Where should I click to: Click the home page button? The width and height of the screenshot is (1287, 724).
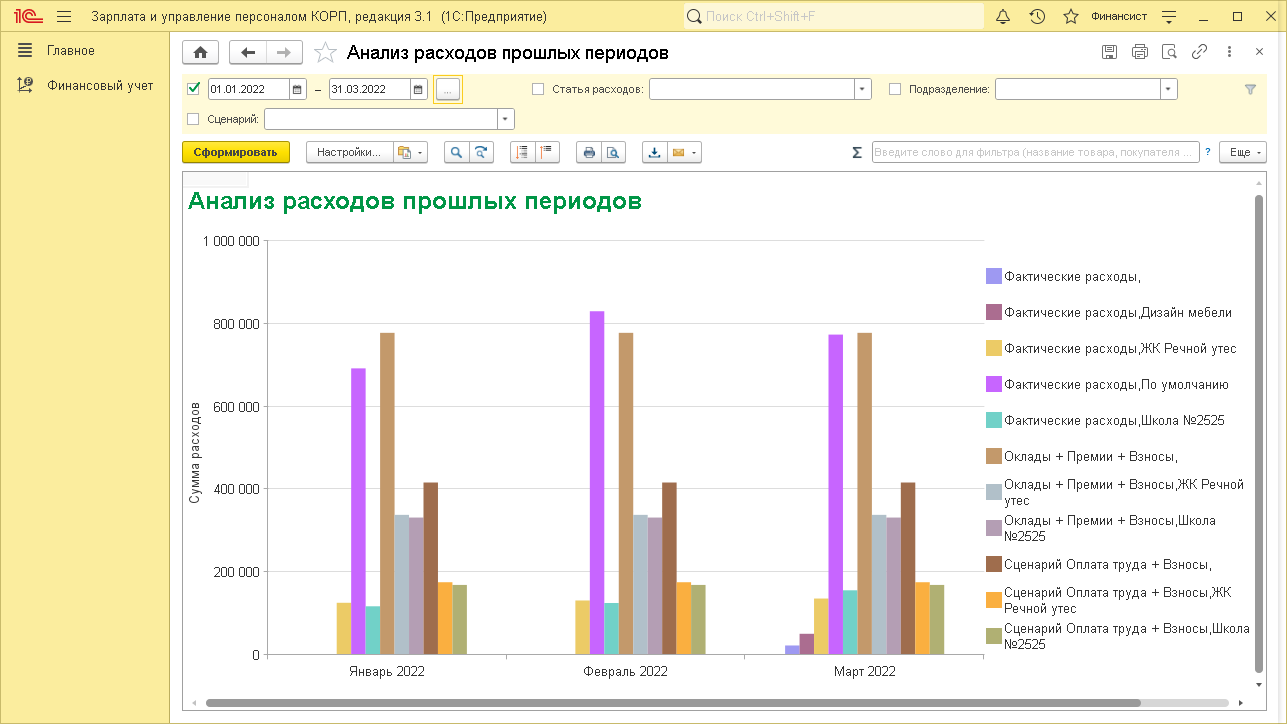point(200,53)
